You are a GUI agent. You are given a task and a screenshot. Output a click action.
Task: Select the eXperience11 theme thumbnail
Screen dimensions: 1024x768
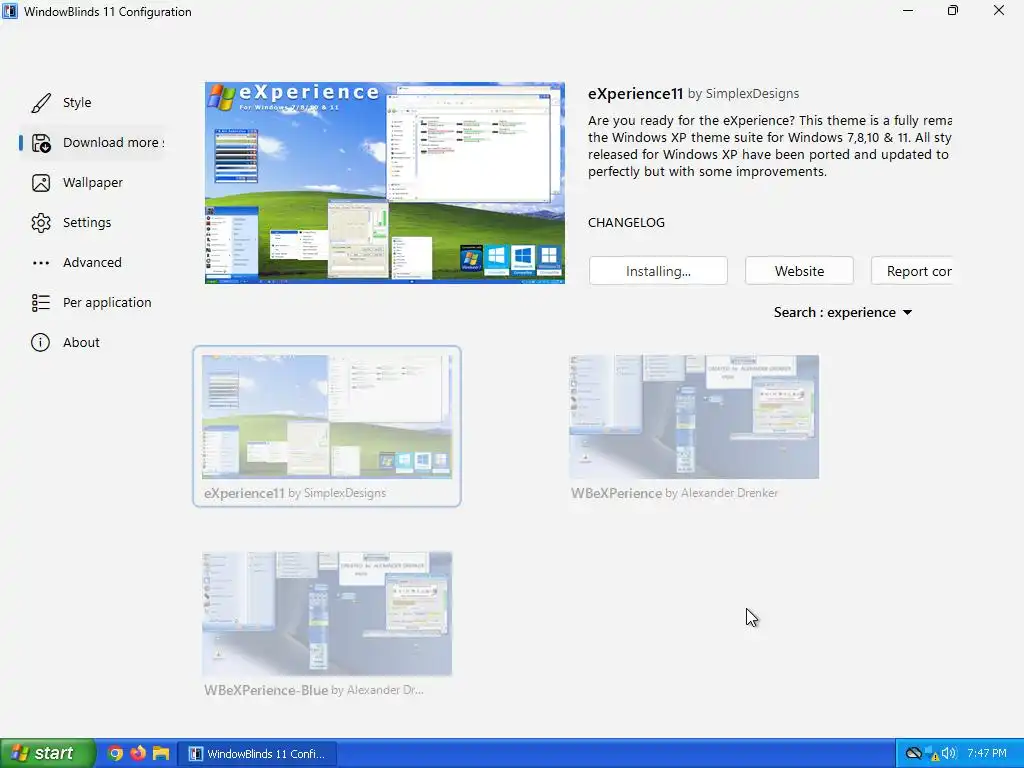coord(327,417)
